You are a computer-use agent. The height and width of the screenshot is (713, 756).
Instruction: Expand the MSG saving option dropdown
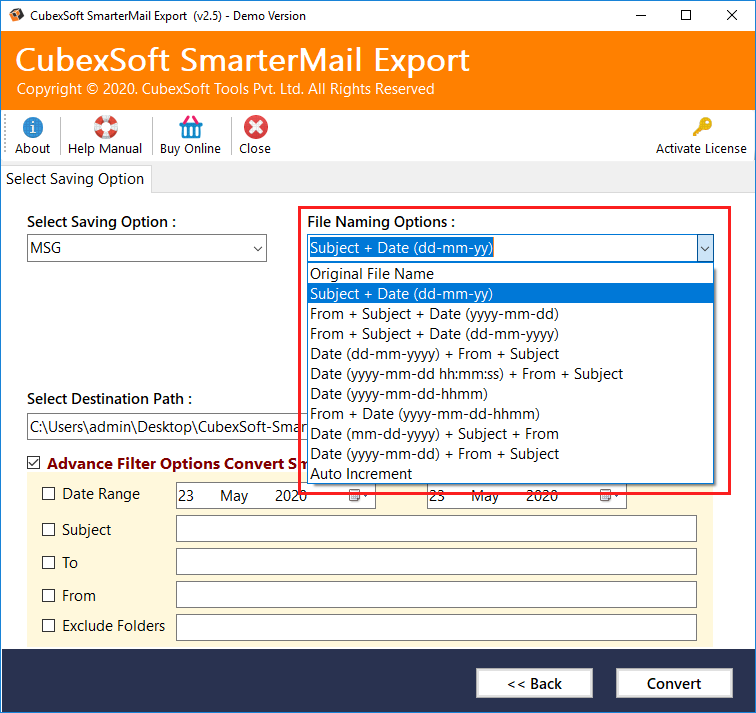[258, 248]
